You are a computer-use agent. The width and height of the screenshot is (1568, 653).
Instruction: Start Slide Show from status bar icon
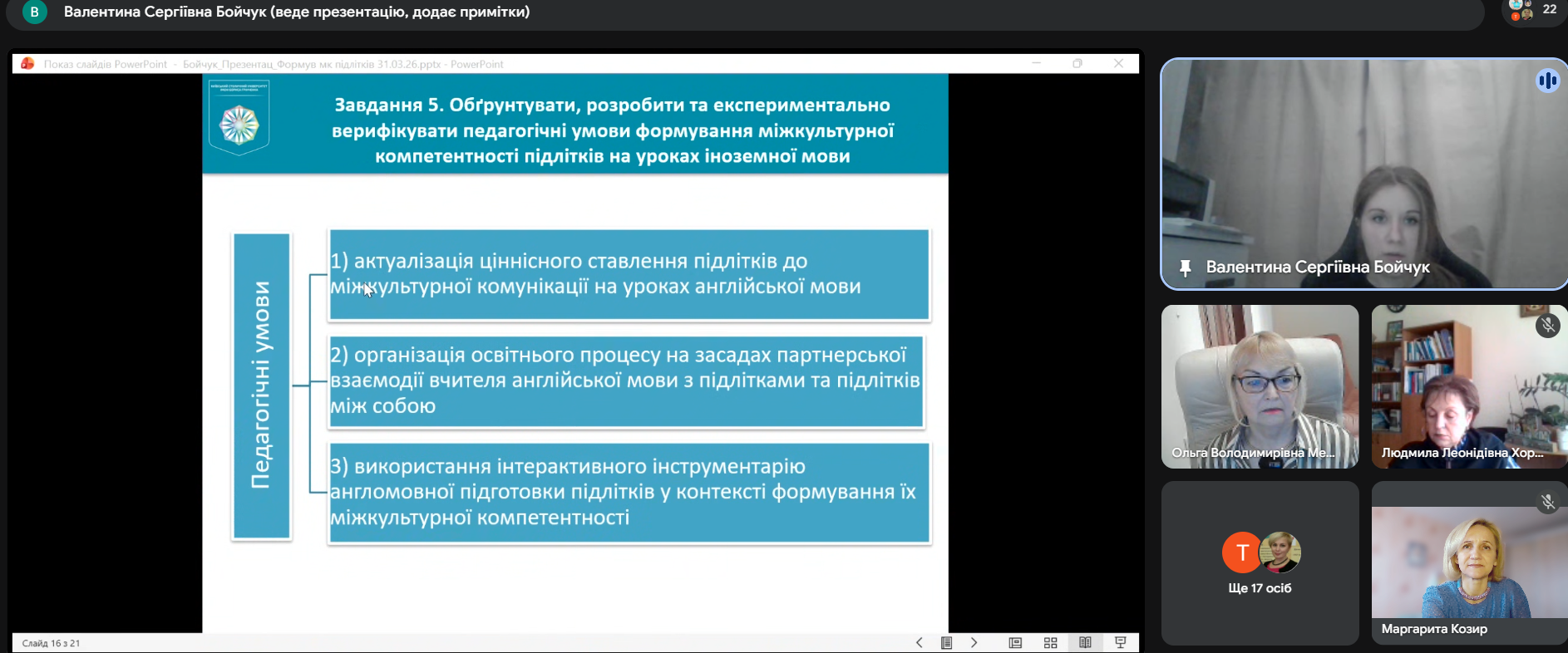pos(1120,642)
